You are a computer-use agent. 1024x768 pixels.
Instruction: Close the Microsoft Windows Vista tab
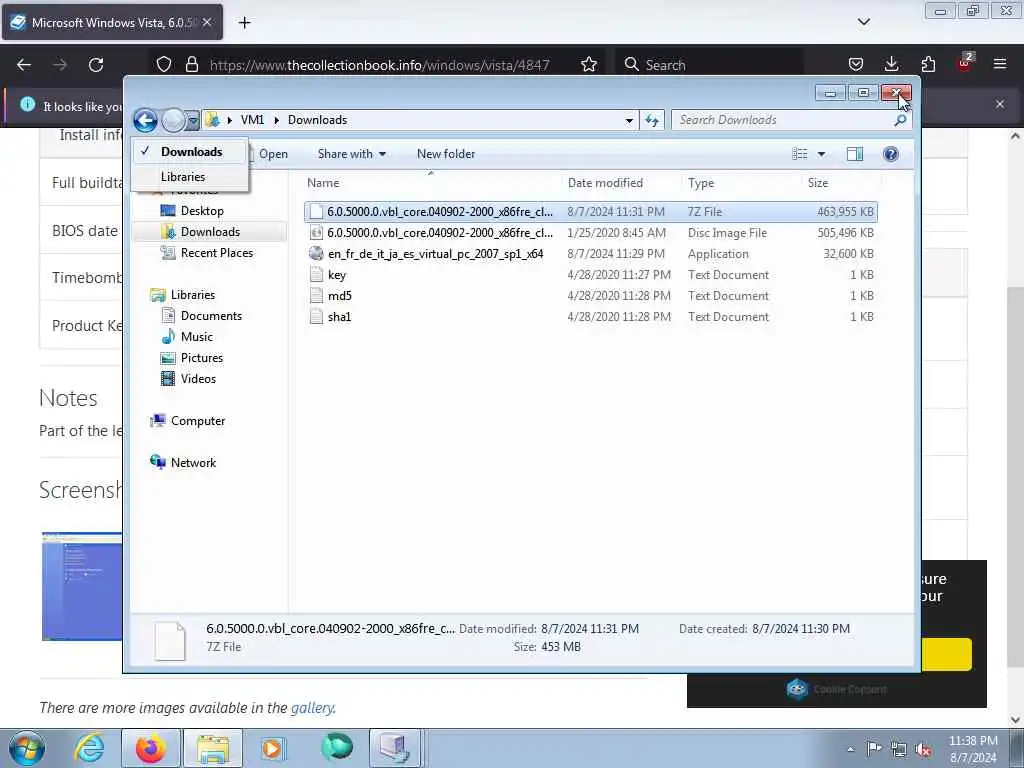click(x=207, y=22)
